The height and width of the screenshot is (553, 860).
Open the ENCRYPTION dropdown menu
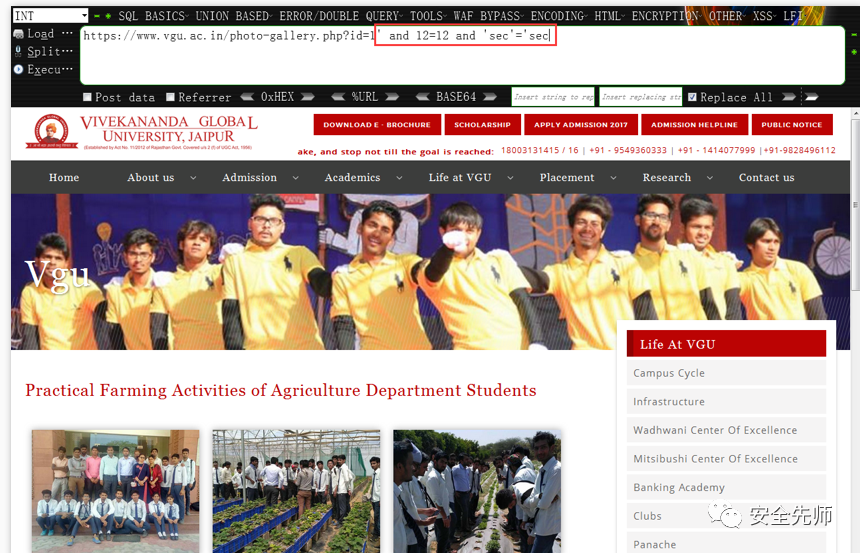click(x=667, y=16)
